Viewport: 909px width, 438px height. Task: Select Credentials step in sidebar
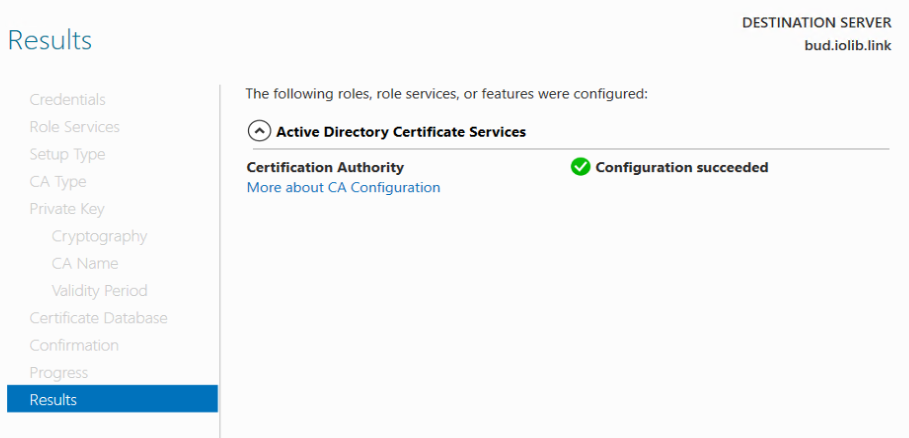(x=67, y=100)
